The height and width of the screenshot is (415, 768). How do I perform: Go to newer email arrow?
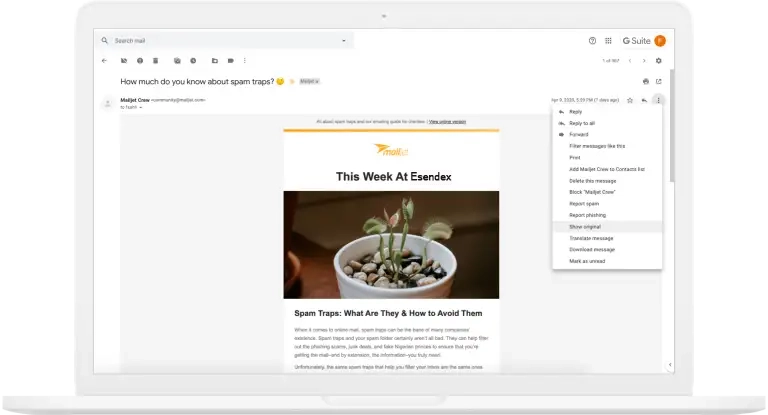pos(630,61)
